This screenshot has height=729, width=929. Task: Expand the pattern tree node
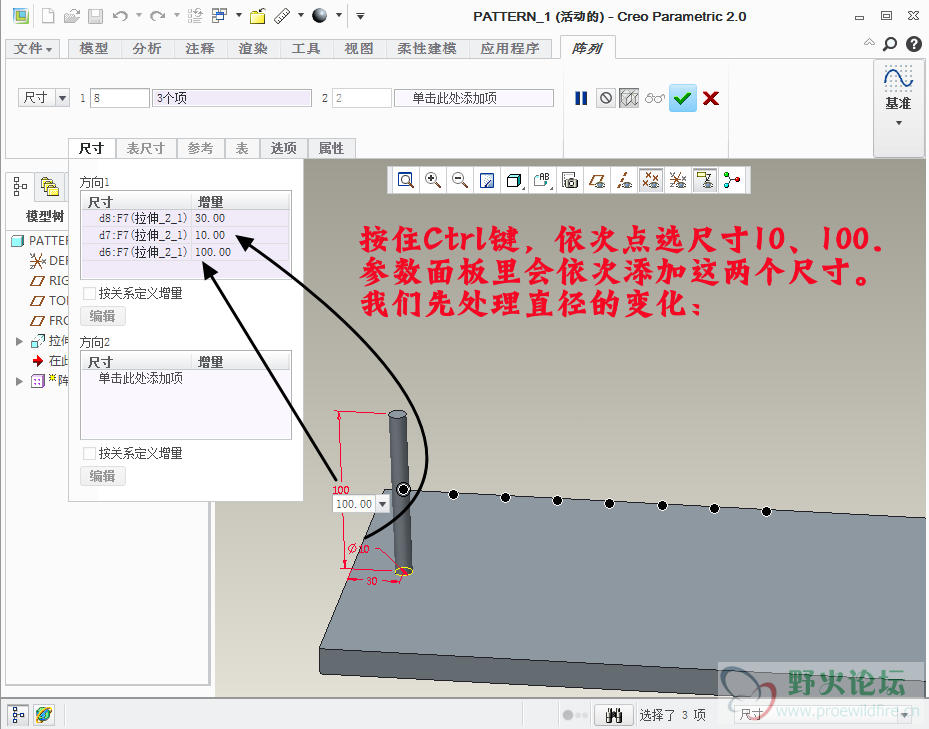(x=20, y=381)
